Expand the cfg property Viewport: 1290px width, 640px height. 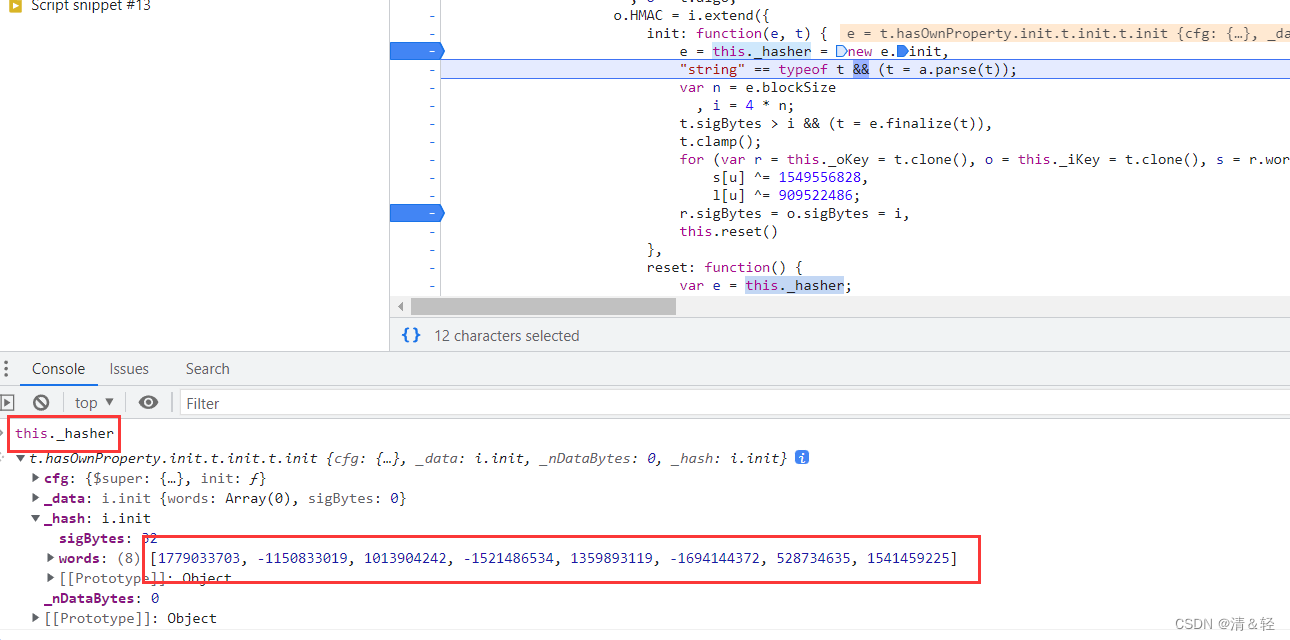pyautogui.click(x=36, y=478)
